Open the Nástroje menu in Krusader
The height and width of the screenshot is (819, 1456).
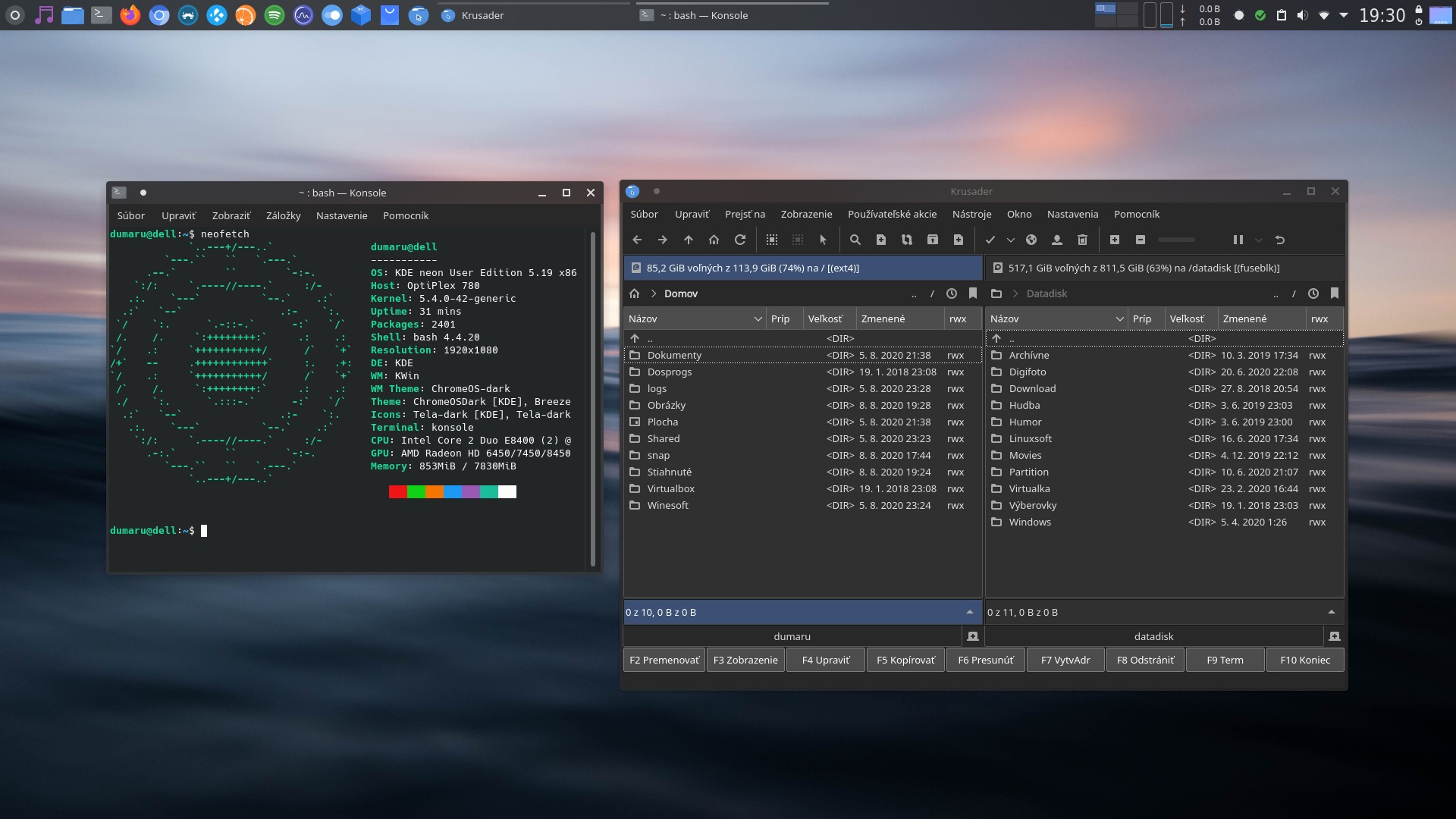[971, 214]
